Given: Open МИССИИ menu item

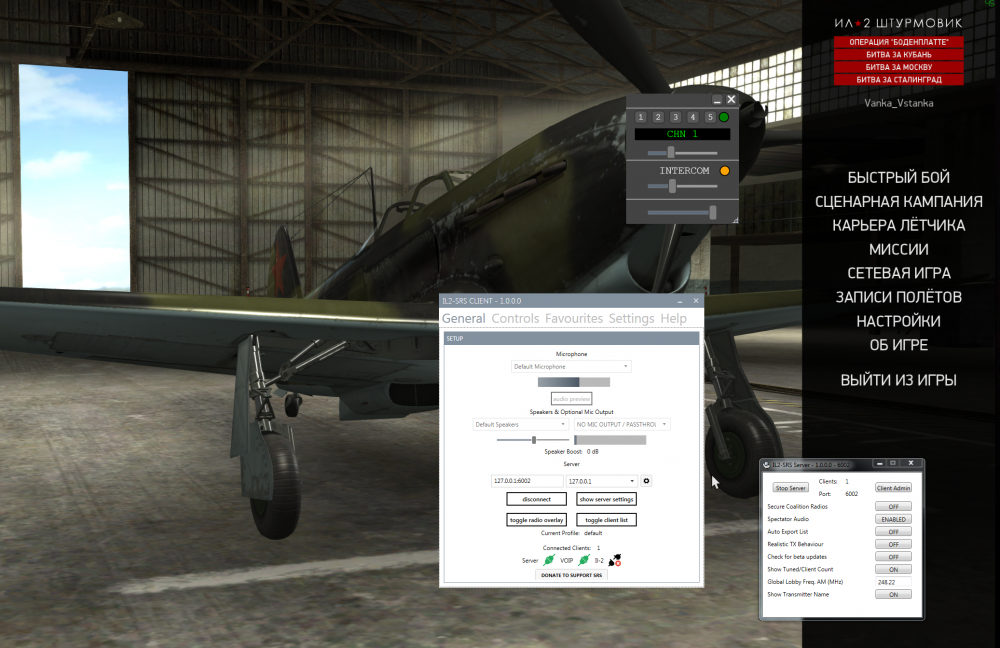Looking at the screenshot, I should 899,249.
